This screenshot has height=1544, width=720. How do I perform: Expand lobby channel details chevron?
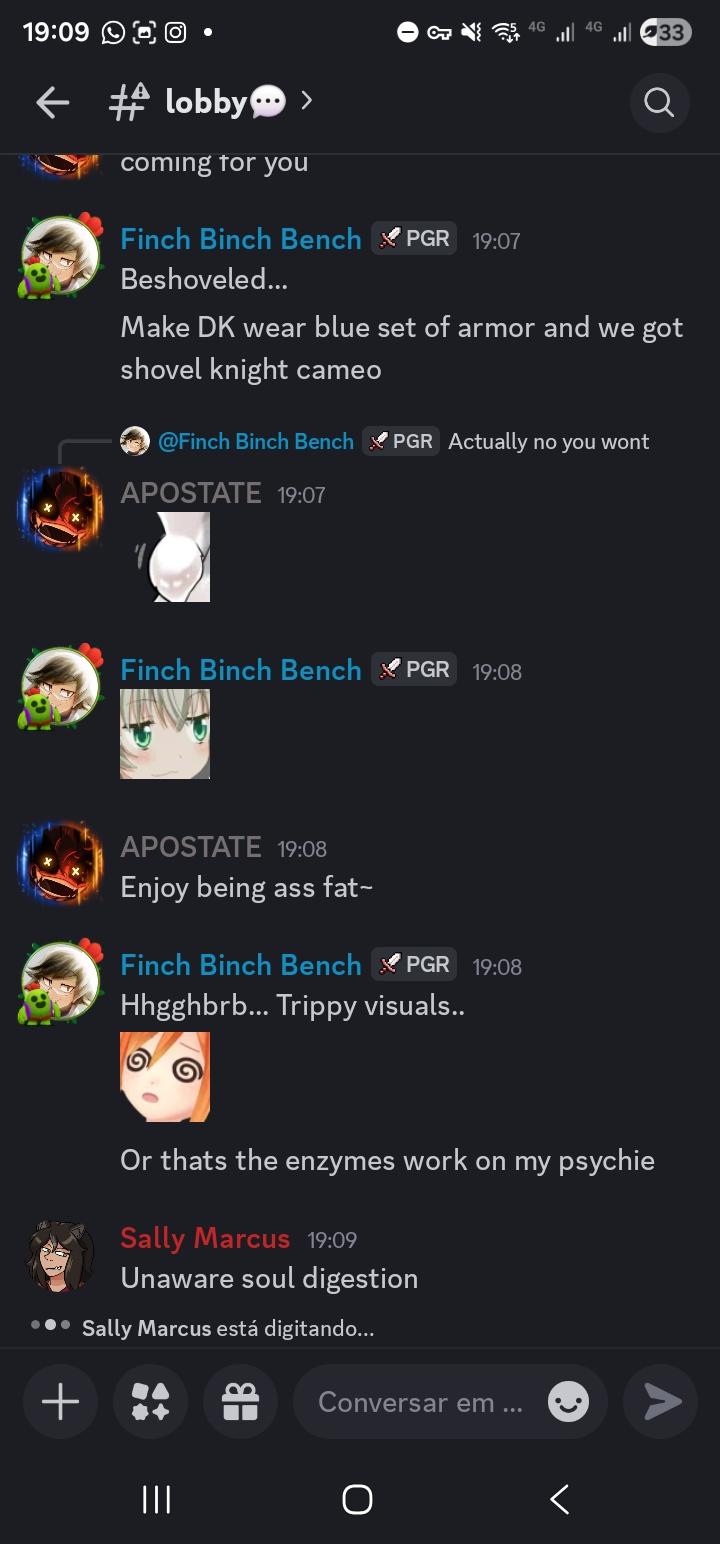(x=307, y=101)
